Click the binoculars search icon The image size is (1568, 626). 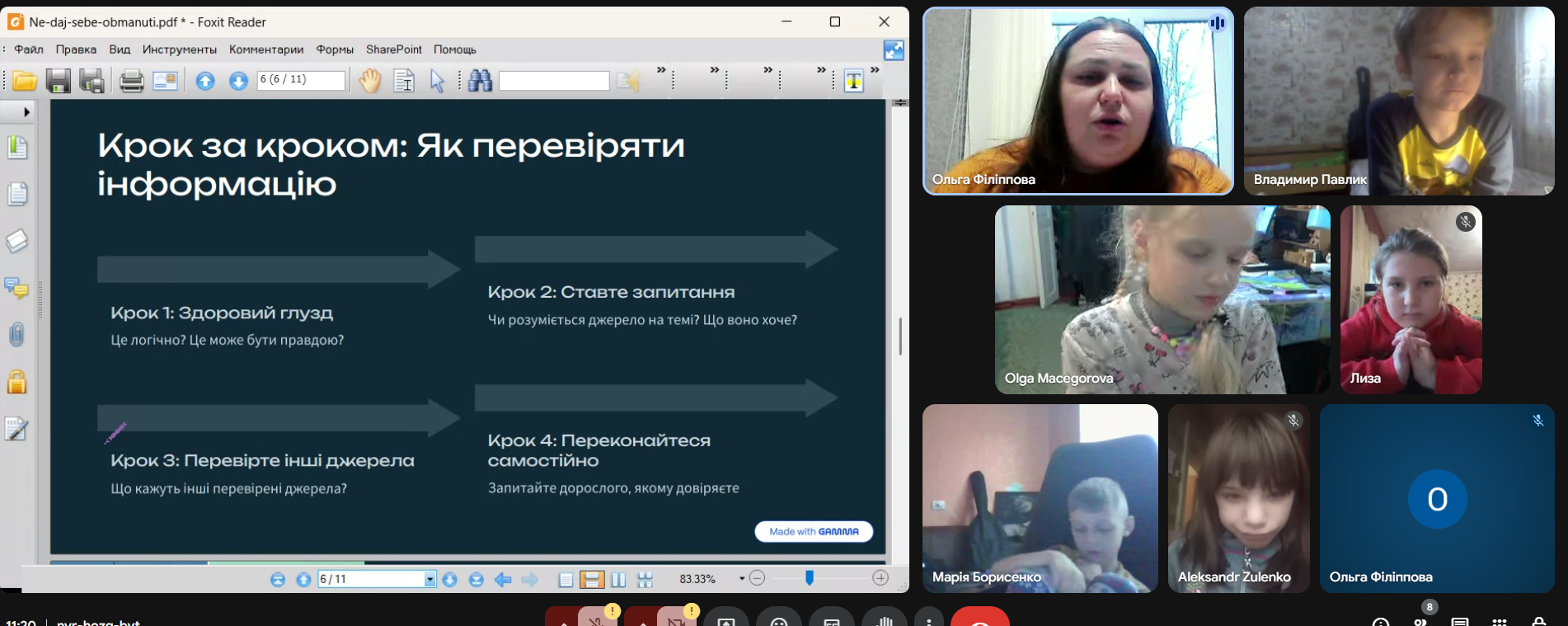[480, 81]
